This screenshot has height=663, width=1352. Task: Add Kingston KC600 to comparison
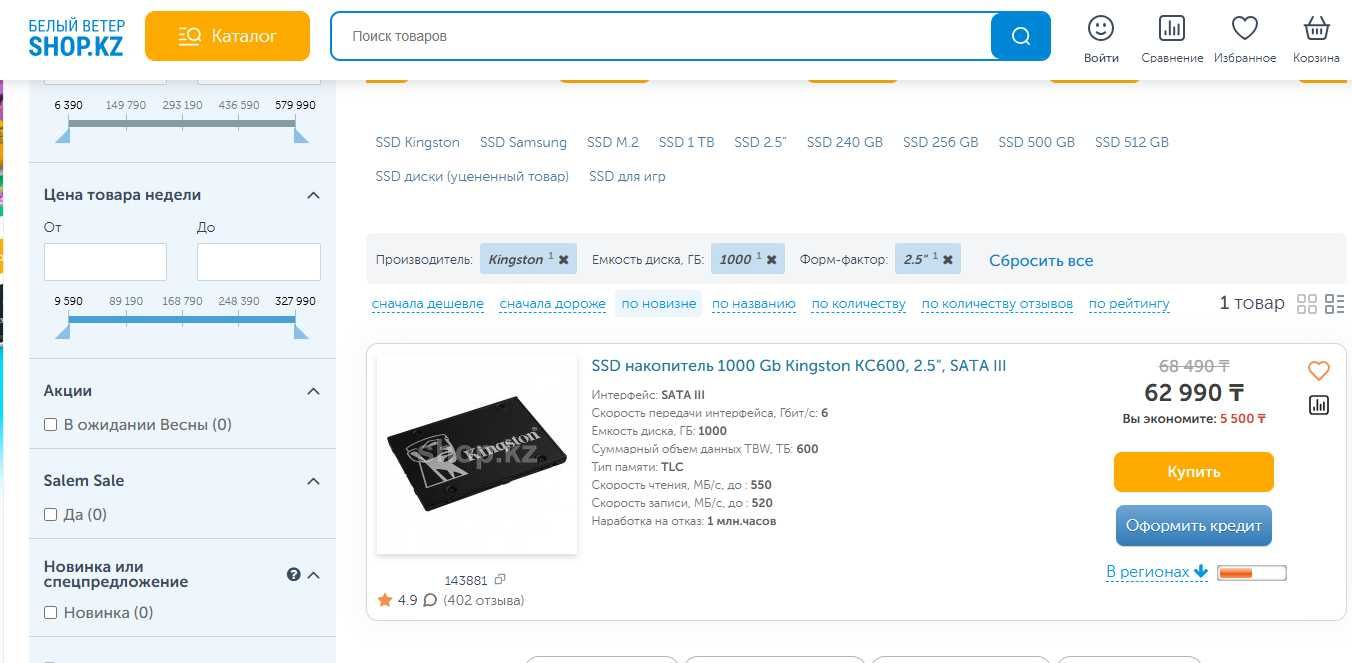pos(1319,405)
